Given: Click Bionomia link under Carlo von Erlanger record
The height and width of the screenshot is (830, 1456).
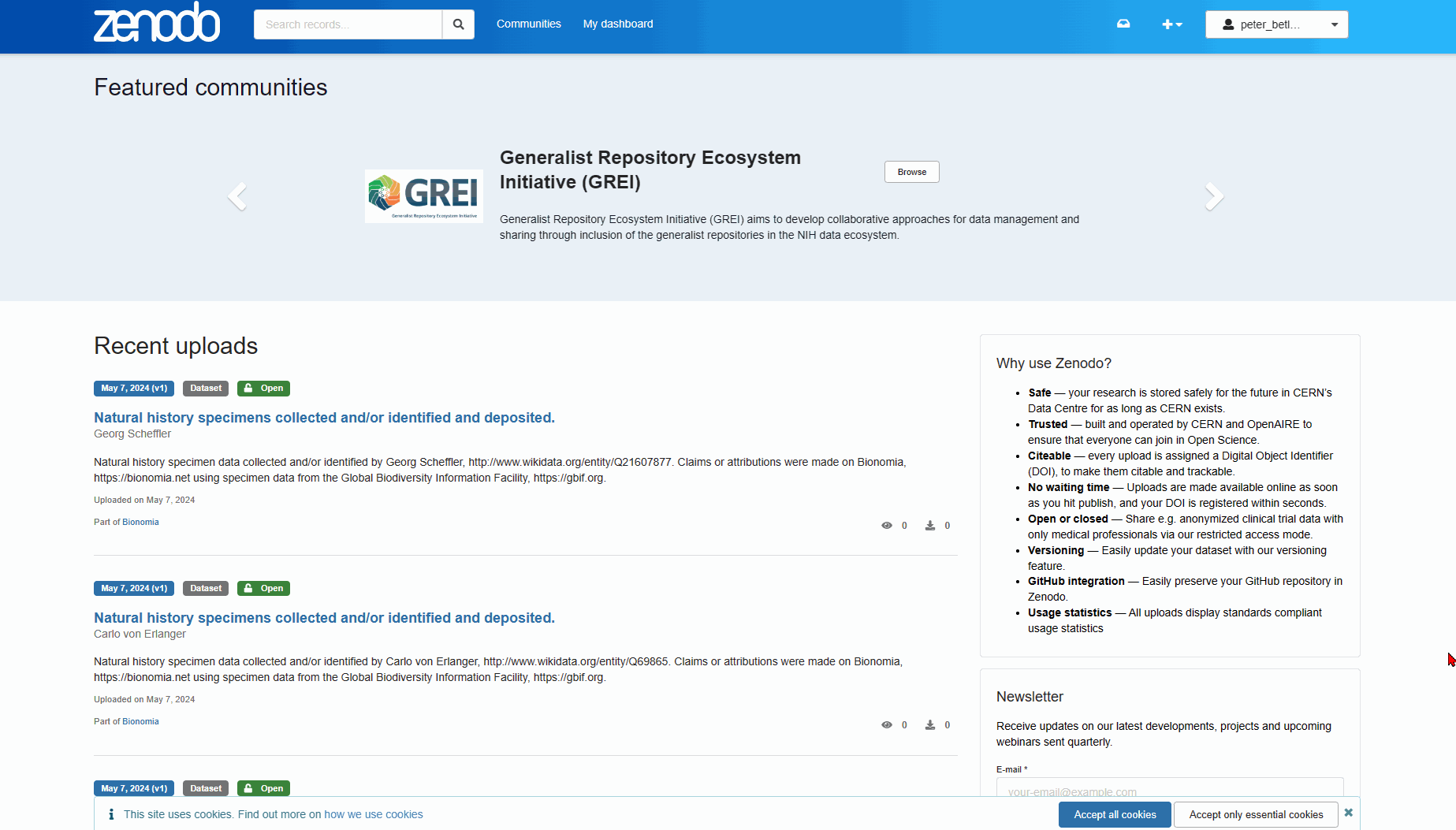Looking at the screenshot, I should pyautogui.click(x=140, y=721).
